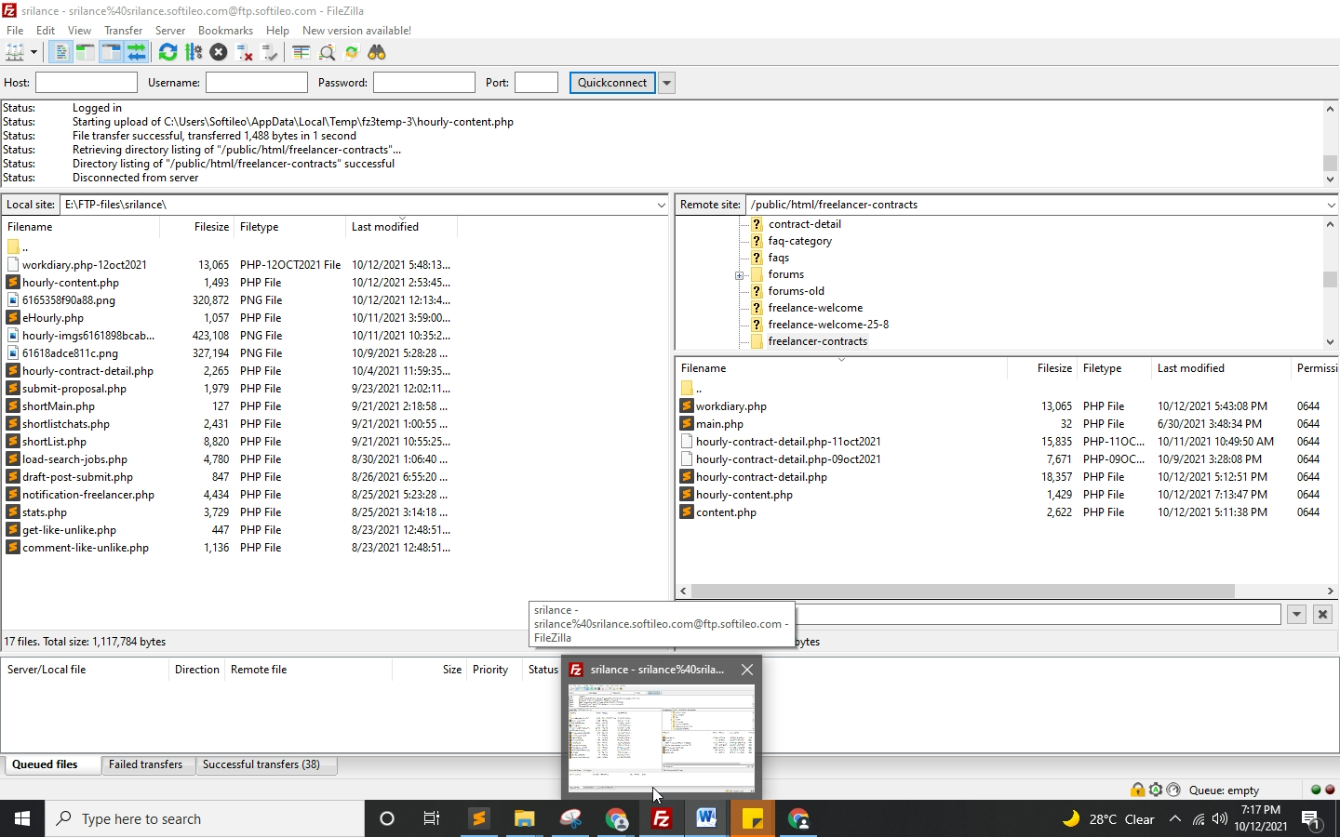
Task: Expand the forums folder tree node
Action: click(739, 275)
